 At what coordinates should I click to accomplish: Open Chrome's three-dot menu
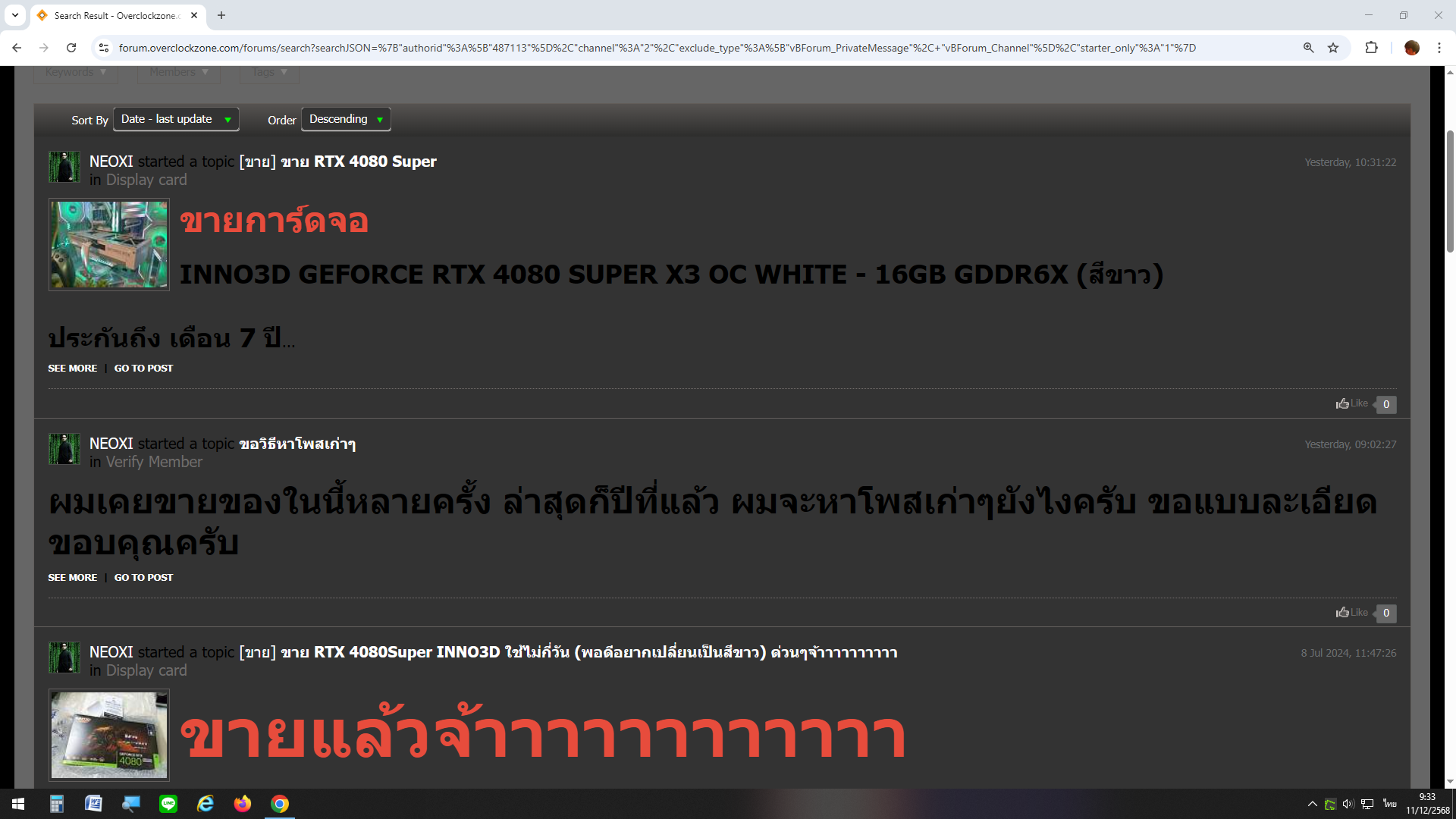tap(1439, 48)
